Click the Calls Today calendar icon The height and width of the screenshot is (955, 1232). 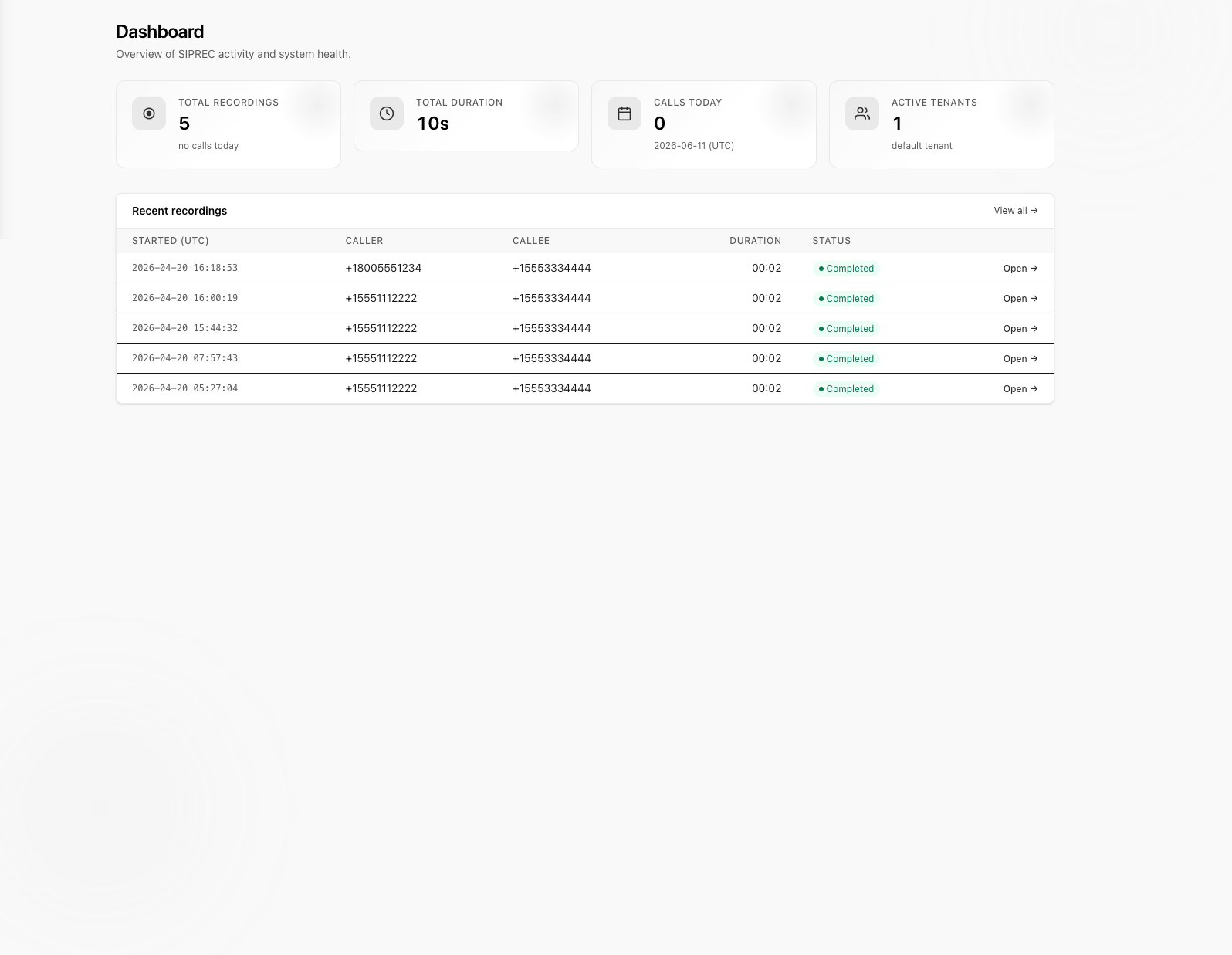click(x=624, y=113)
